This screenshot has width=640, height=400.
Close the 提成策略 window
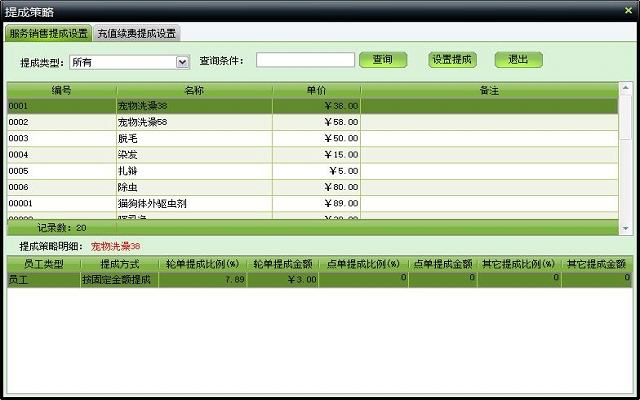[628, 10]
